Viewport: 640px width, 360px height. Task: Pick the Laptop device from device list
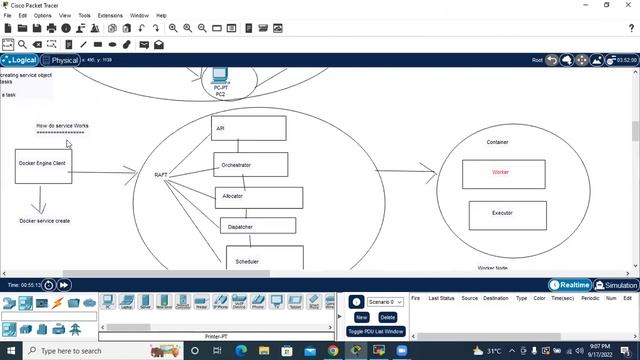(127, 302)
